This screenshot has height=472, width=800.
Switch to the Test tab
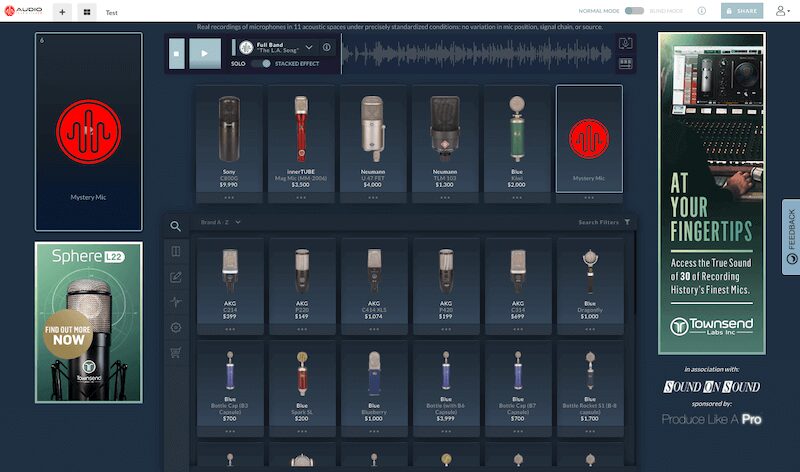point(112,12)
